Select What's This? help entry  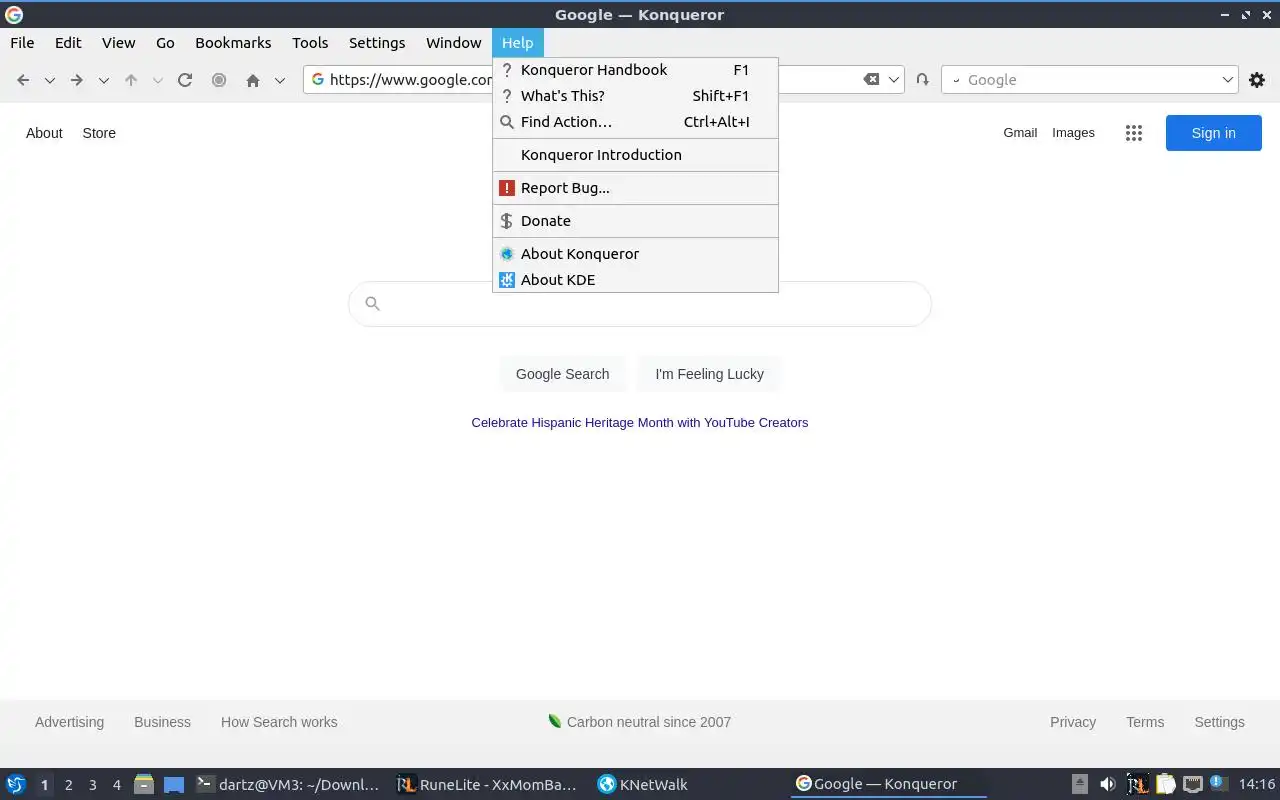tap(635, 96)
